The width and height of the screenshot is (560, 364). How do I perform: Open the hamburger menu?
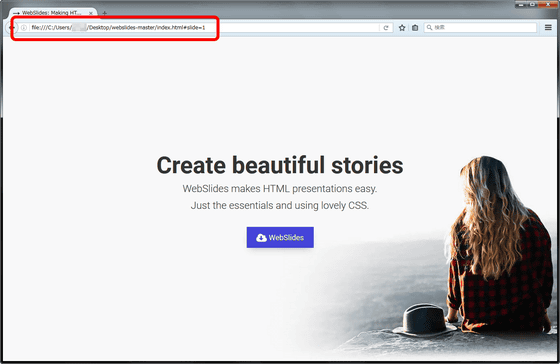(x=548, y=27)
